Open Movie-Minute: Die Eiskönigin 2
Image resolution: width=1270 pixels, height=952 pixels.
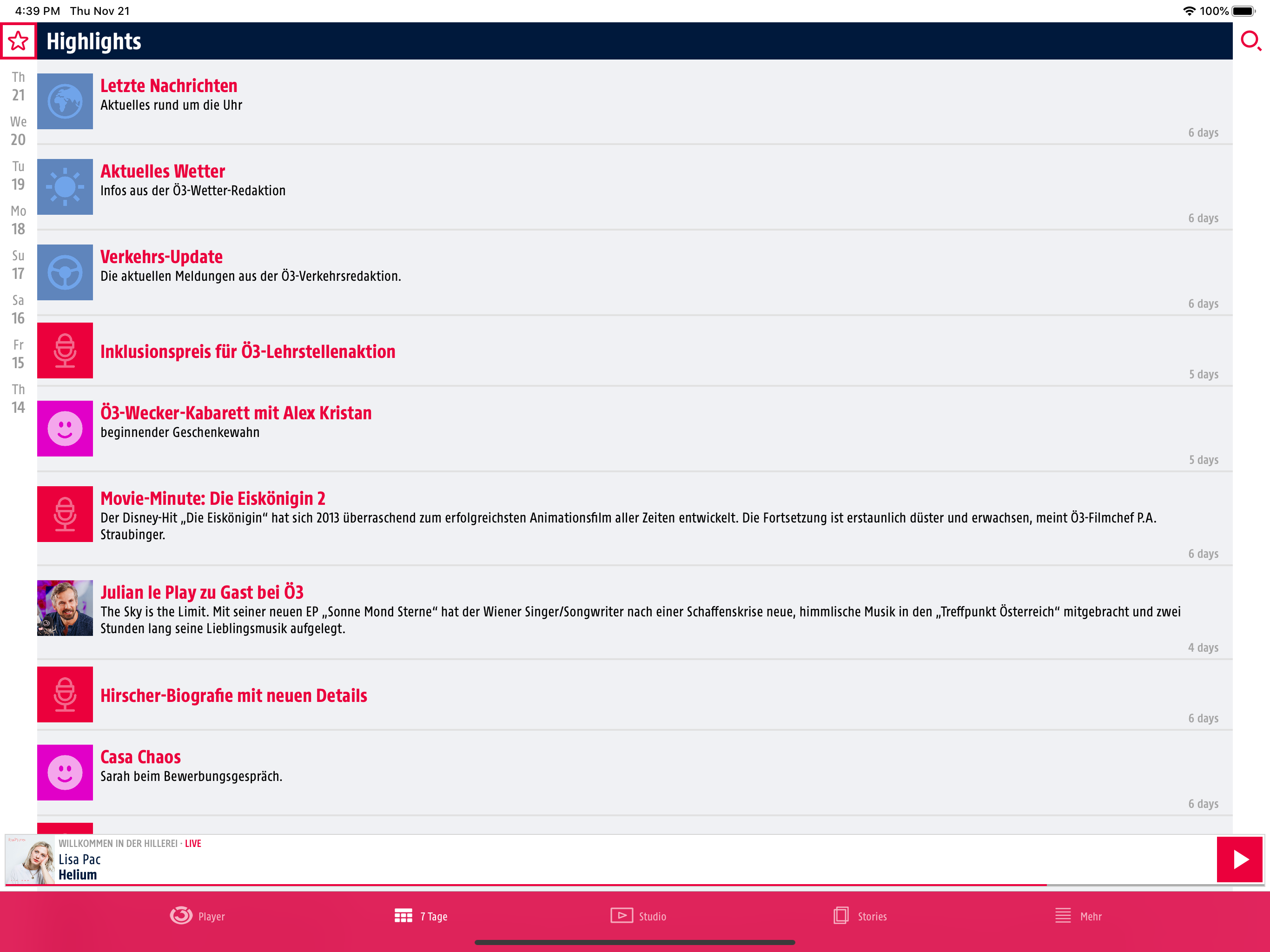click(x=213, y=498)
